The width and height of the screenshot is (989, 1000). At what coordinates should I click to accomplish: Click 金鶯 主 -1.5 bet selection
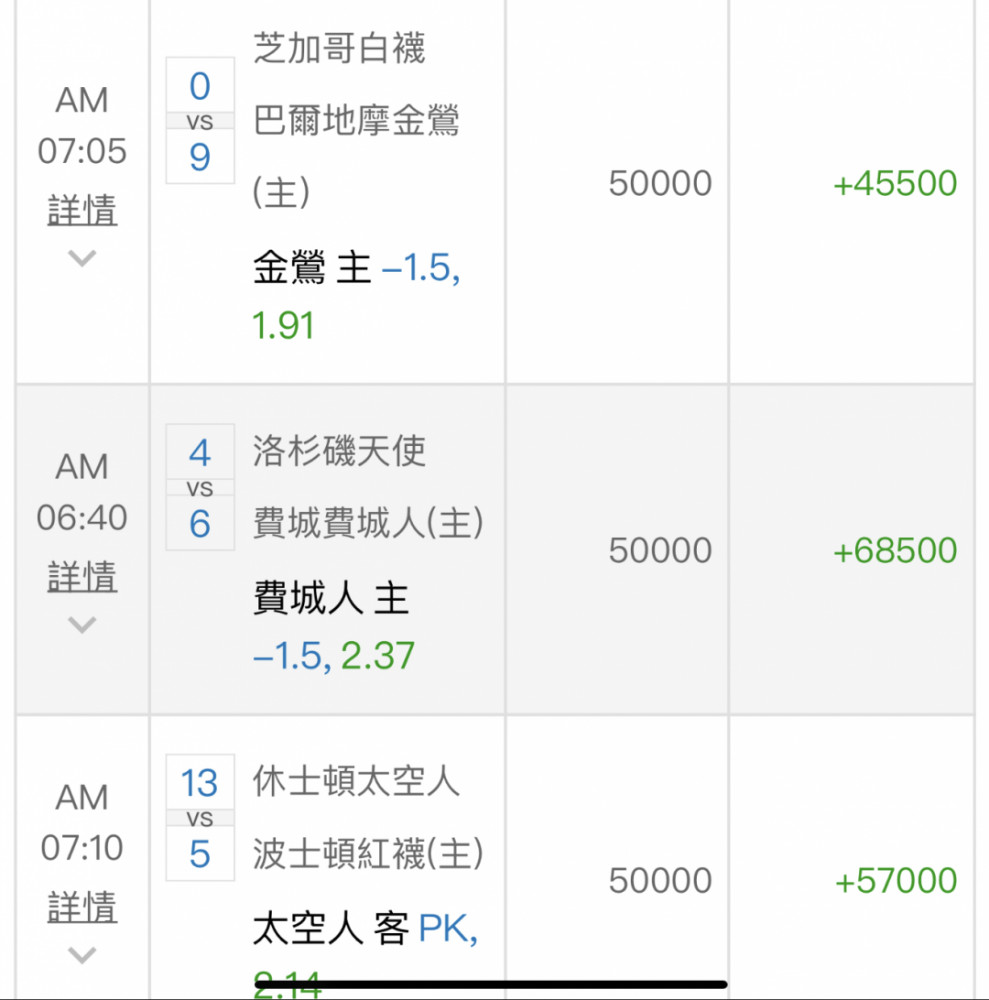coord(356,296)
